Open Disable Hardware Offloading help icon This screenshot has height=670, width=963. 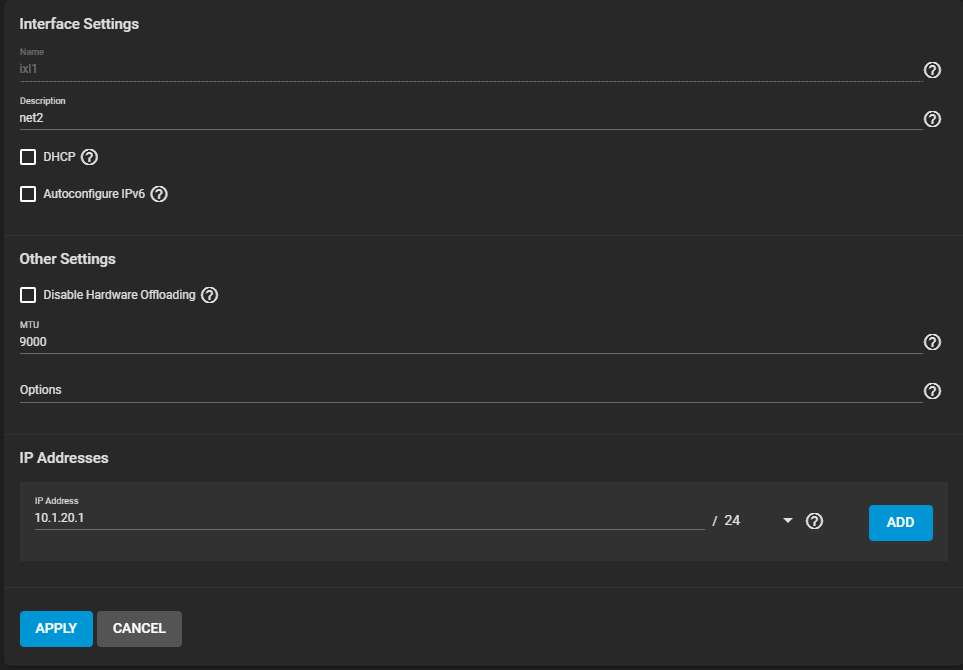tap(209, 295)
